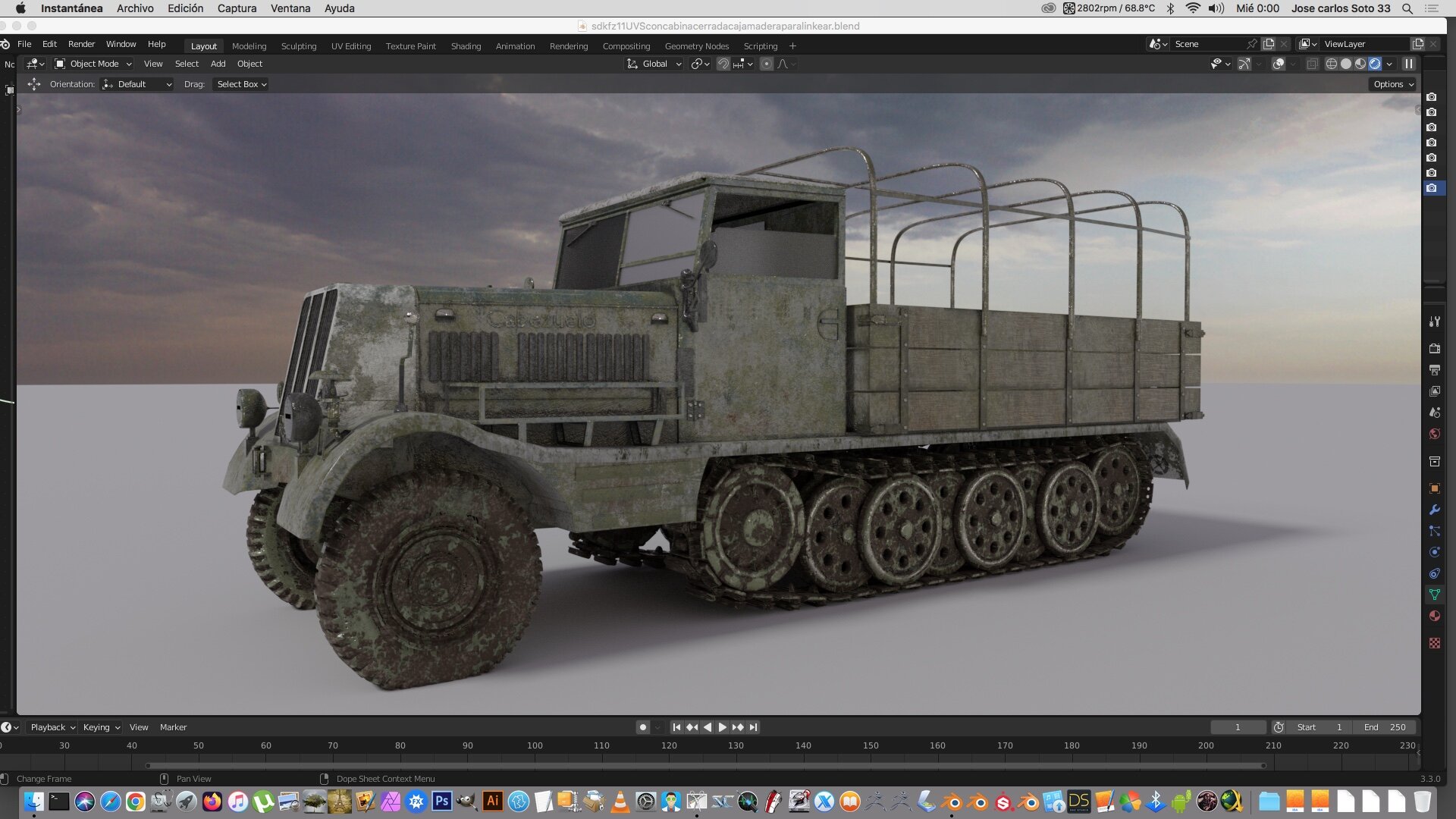Play the animation in reverse
The image size is (1456, 819).
(x=707, y=727)
